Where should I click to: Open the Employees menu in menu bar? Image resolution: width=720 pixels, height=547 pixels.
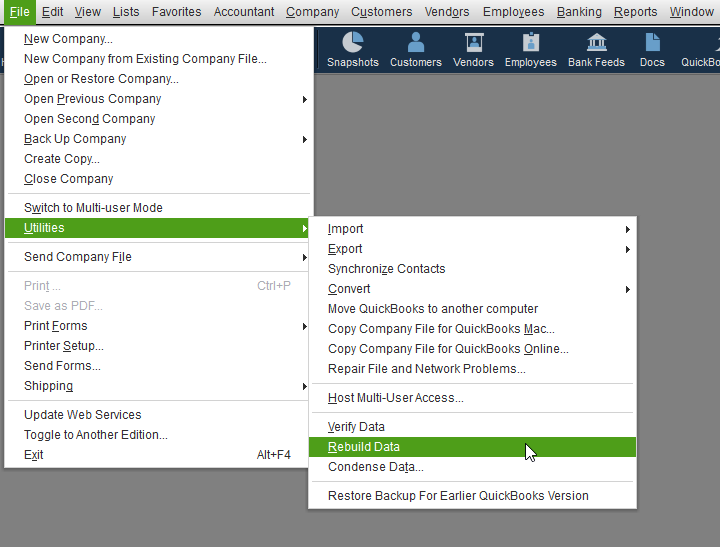(513, 11)
